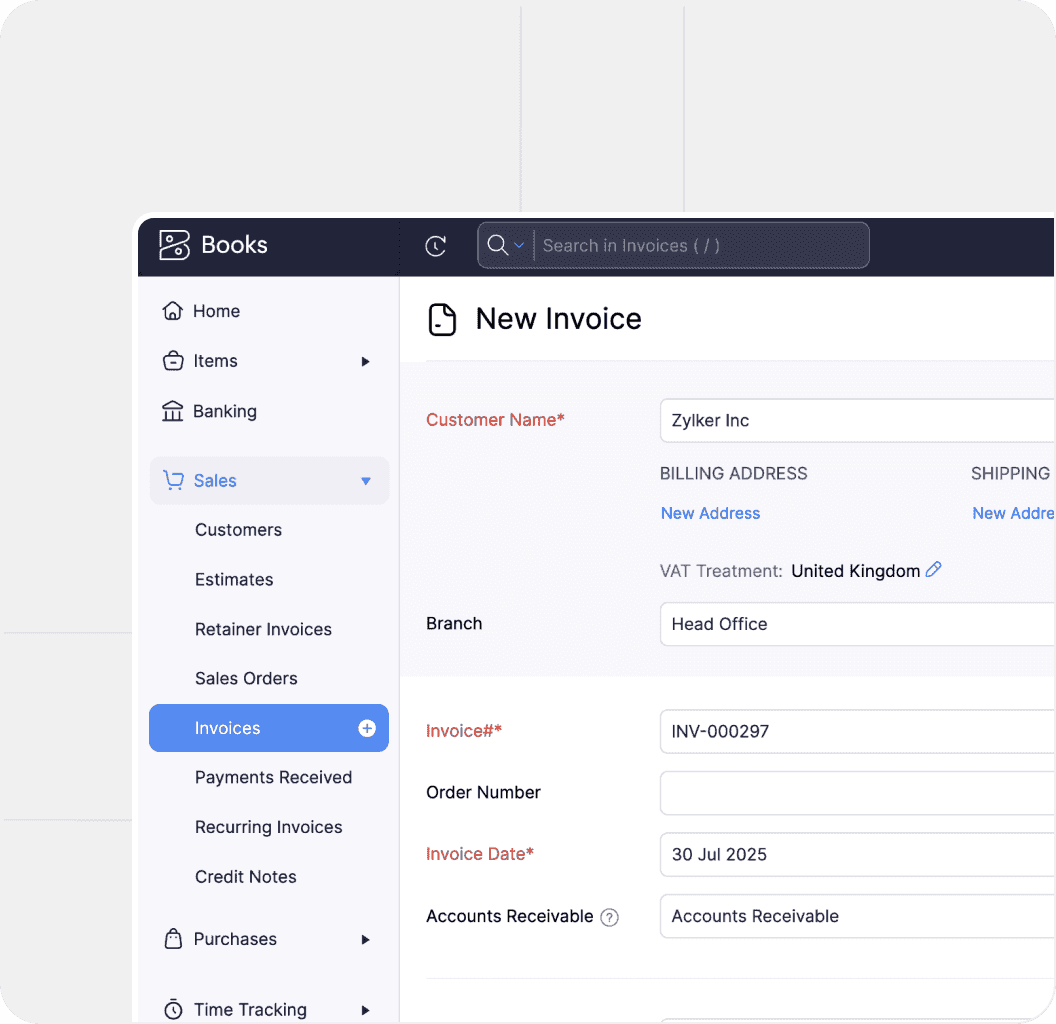Viewport: 1056px width, 1024px height.
Task: Focus the Search in Invoices field
Action: click(700, 246)
